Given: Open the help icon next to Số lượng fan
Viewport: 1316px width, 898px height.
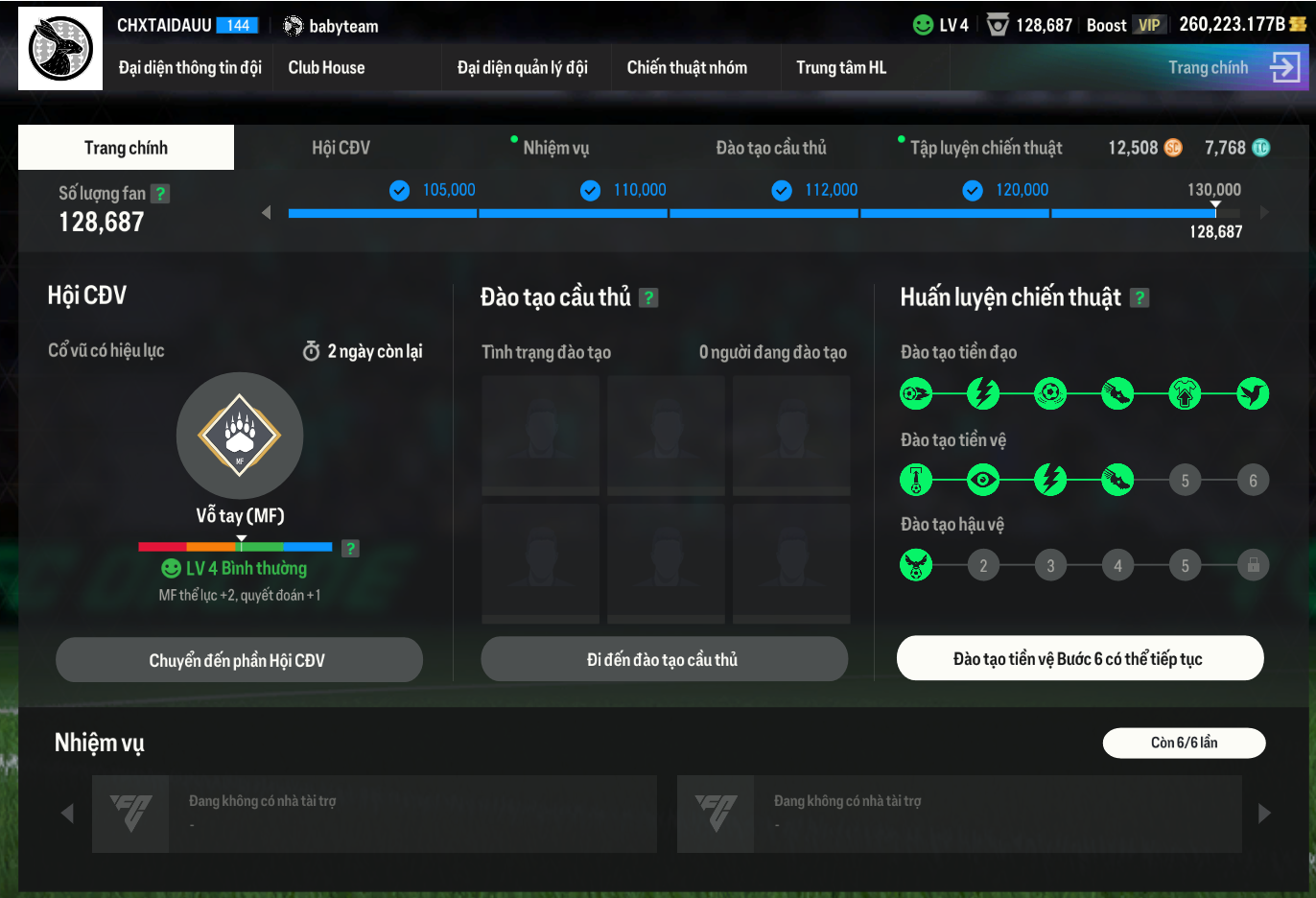Looking at the screenshot, I should point(160,194).
